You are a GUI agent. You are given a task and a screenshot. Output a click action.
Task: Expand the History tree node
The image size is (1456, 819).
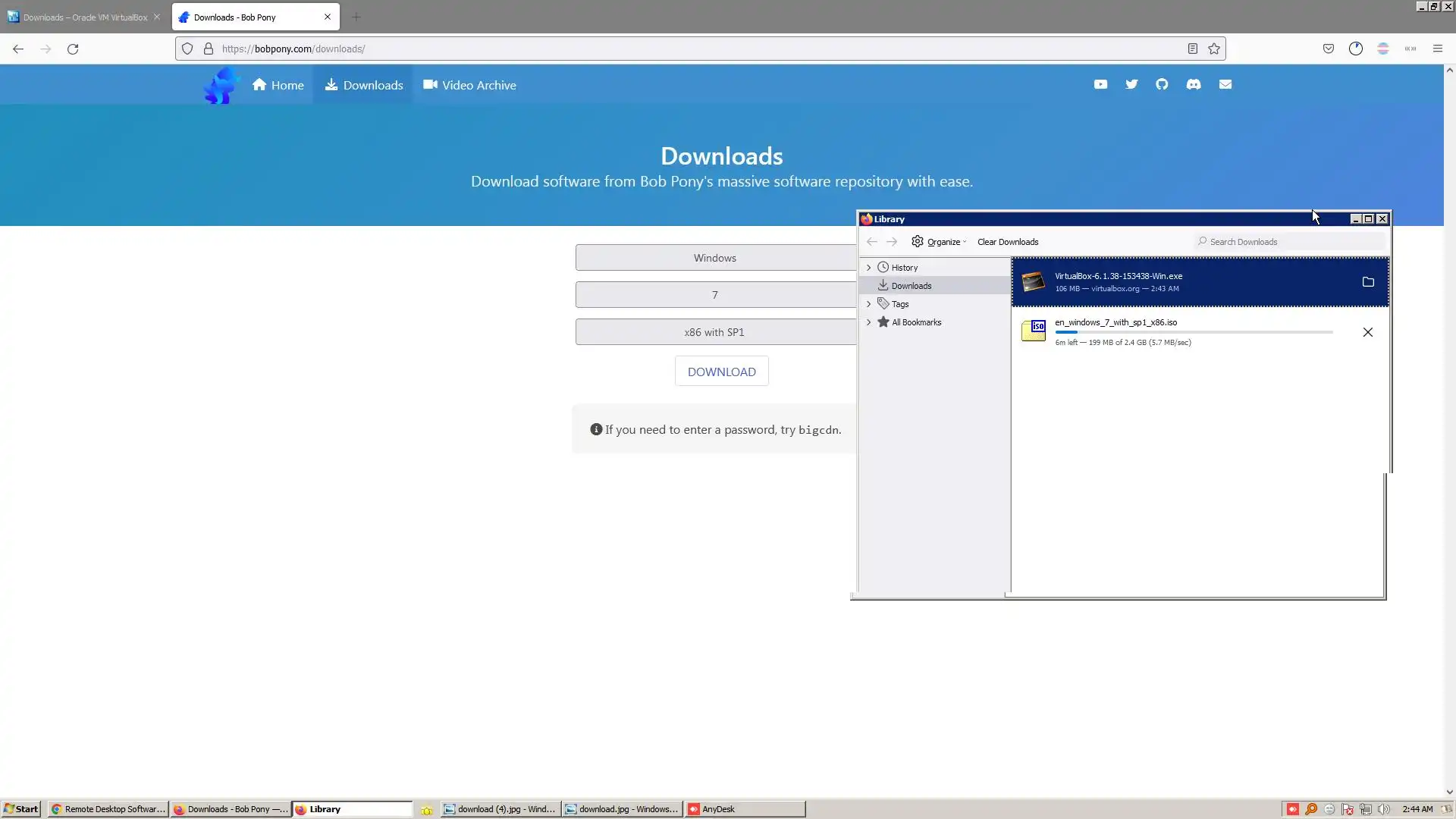(869, 268)
